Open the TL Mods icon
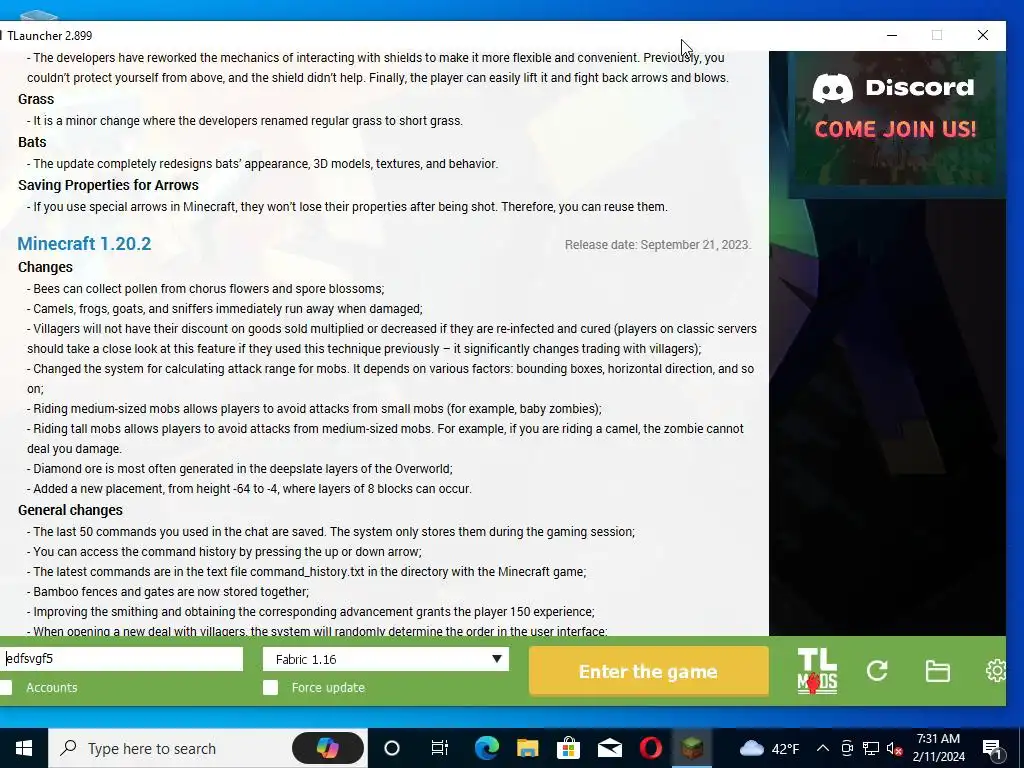 click(817, 671)
